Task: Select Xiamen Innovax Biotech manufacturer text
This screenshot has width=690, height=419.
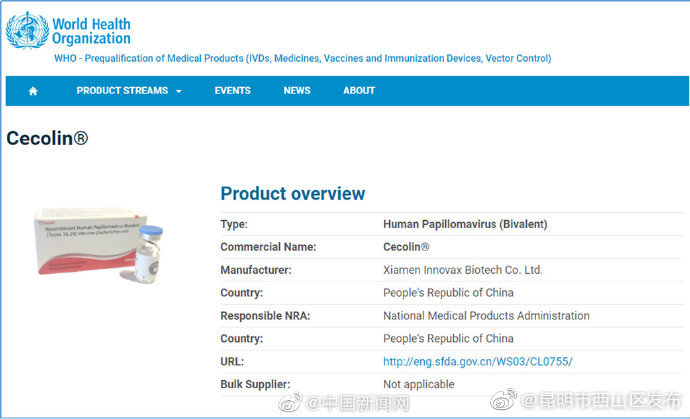Action: click(463, 270)
